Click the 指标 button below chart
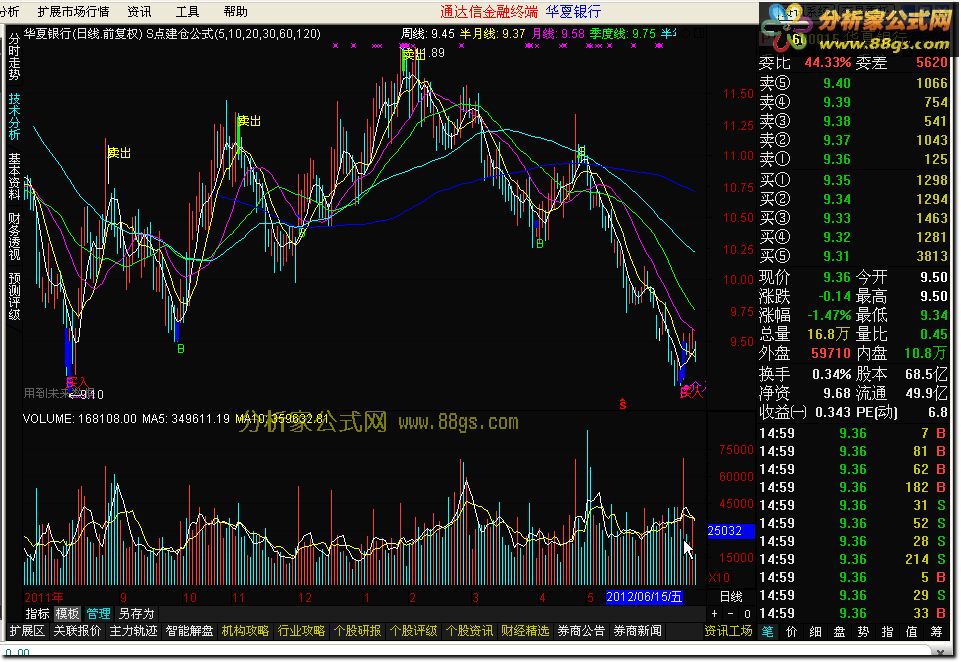Image resolution: width=961 pixels, height=662 pixels. coord(37,614)
